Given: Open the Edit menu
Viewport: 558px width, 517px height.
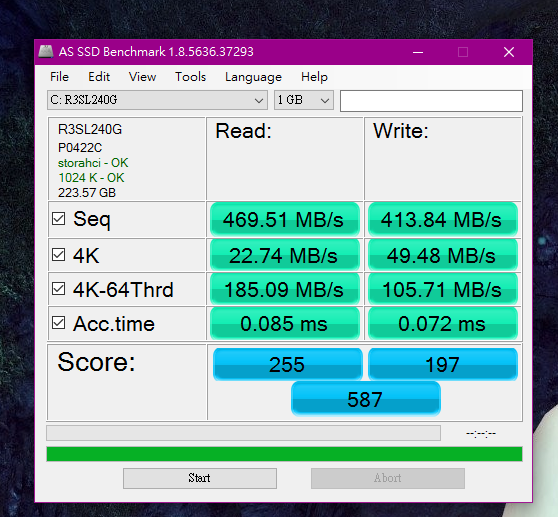Looking at the screenshot, I should coord(99,77).
